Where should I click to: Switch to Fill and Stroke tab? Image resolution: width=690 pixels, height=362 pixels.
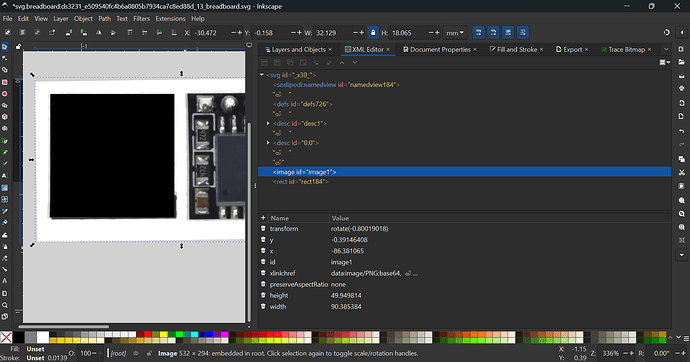click(513, 49)
